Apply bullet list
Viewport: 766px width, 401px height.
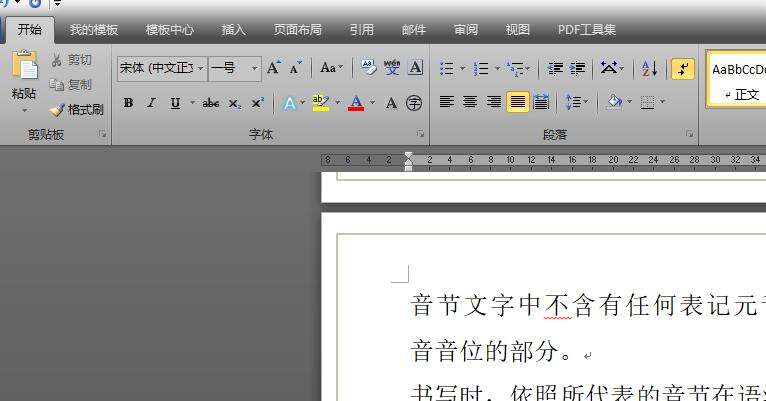pyautogui.click(x=447, y=68)
